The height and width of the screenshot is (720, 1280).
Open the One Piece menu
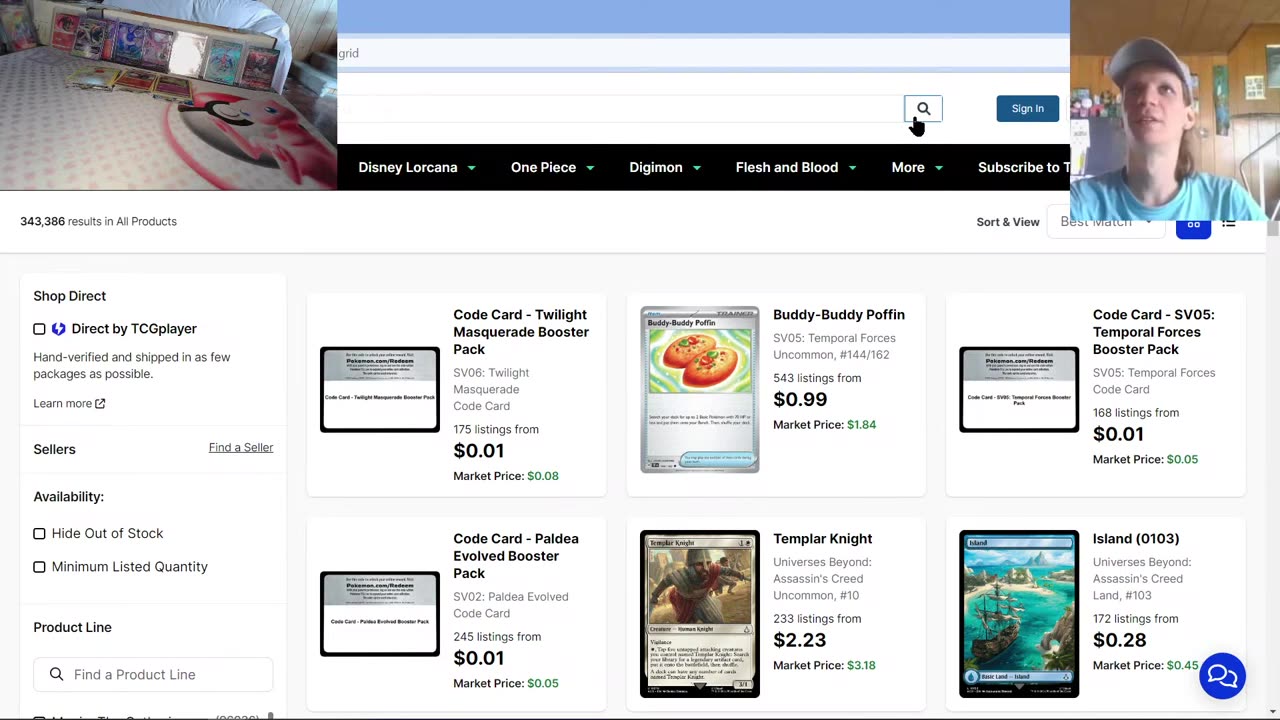pos(553,167)
